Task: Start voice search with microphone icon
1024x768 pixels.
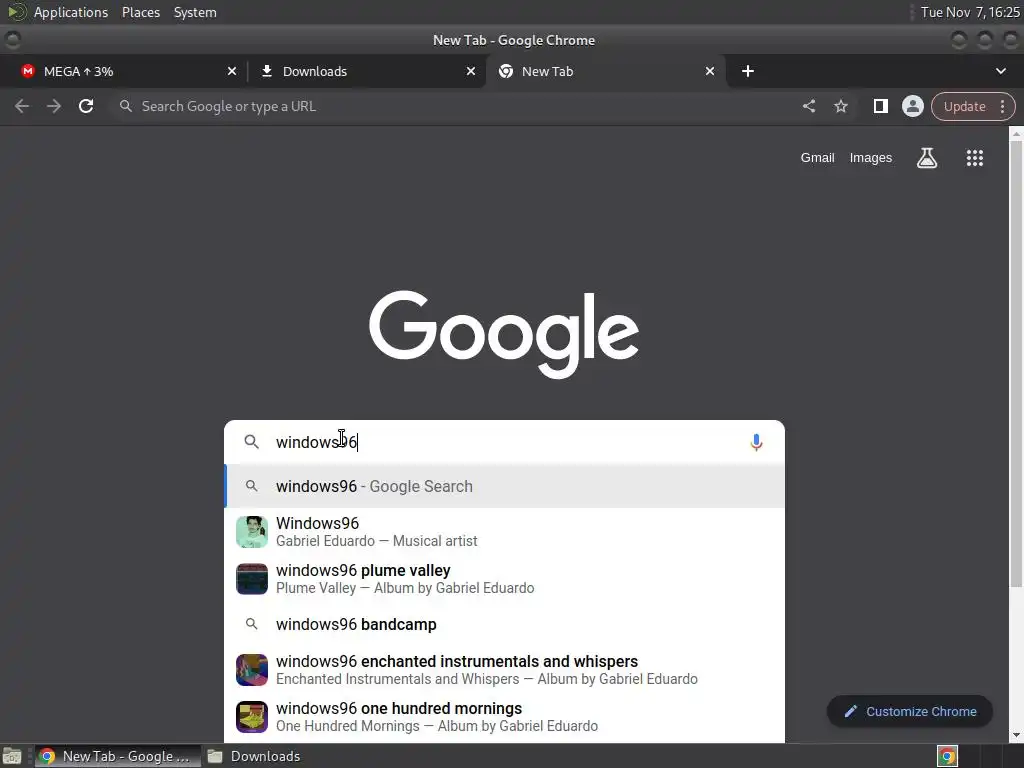Action: point(756,442)
